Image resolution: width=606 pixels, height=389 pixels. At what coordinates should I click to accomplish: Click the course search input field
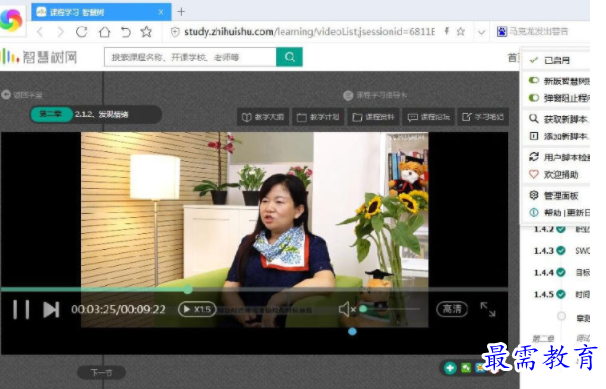tap(190, 57)
